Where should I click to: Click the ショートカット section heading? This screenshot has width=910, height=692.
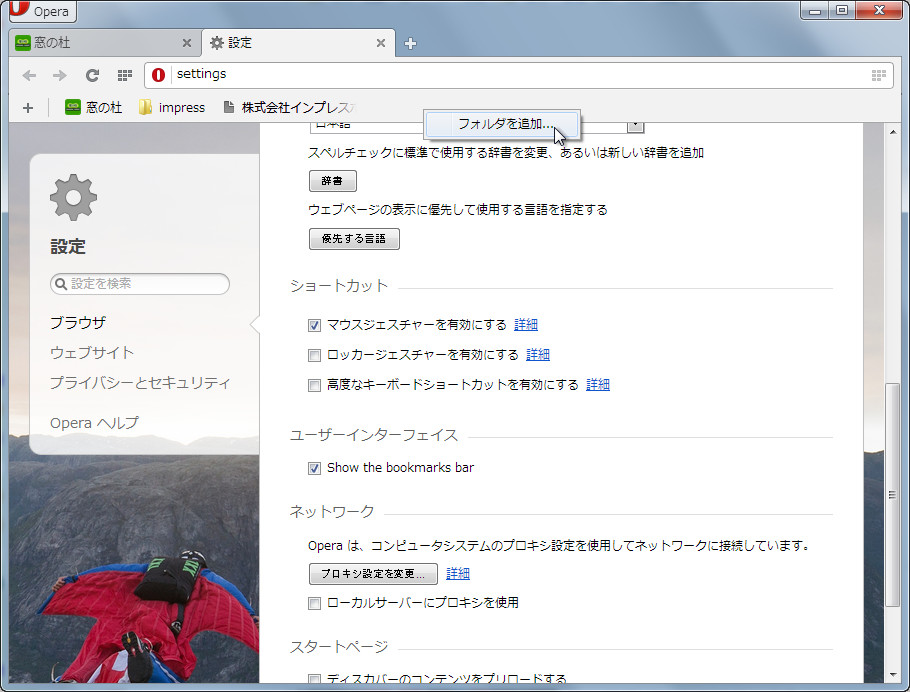click(339, 286)
